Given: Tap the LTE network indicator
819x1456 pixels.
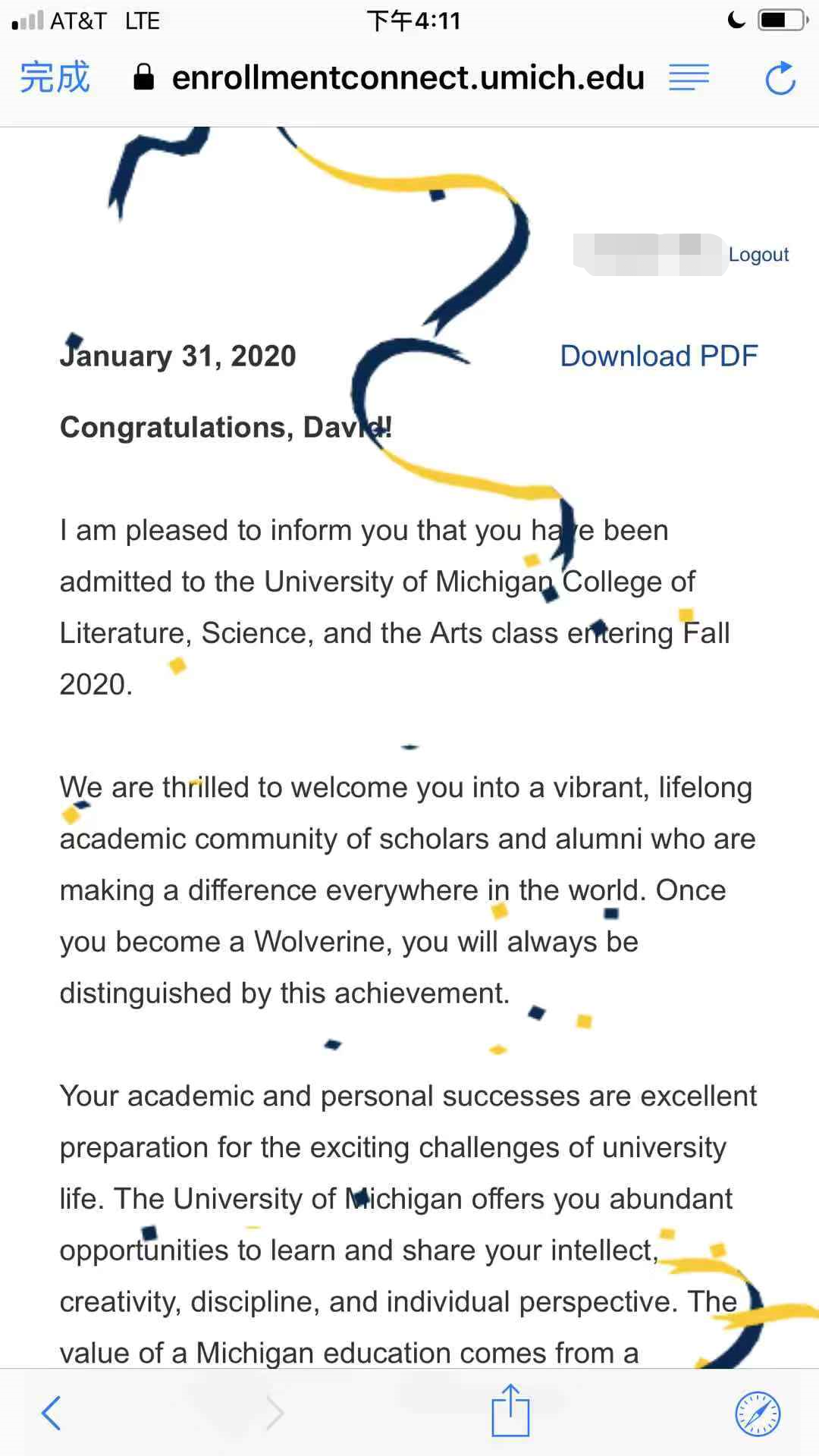Looking at the screenshot, I should (x=142, y=20).
